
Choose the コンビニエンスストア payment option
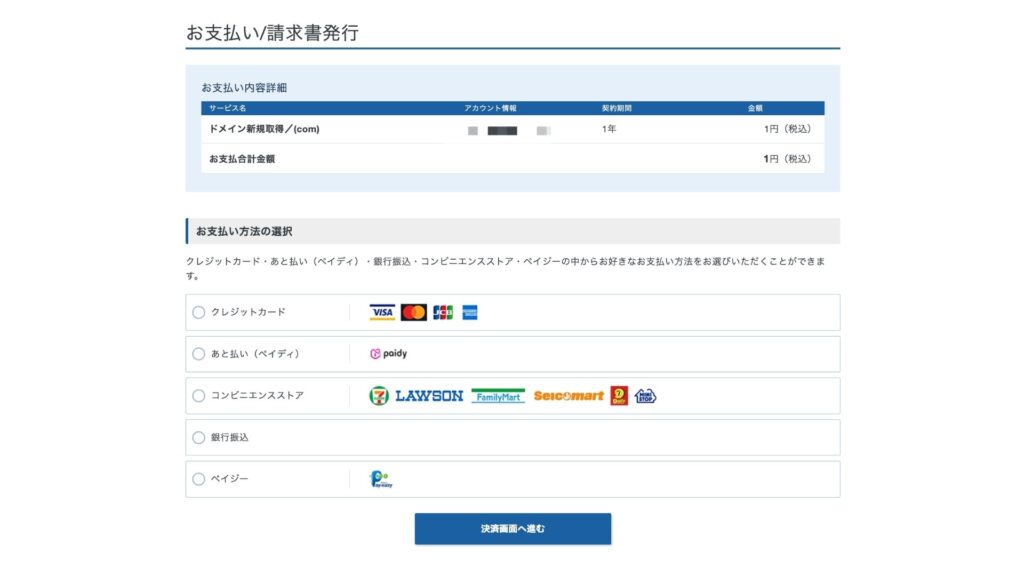[199, 396]
